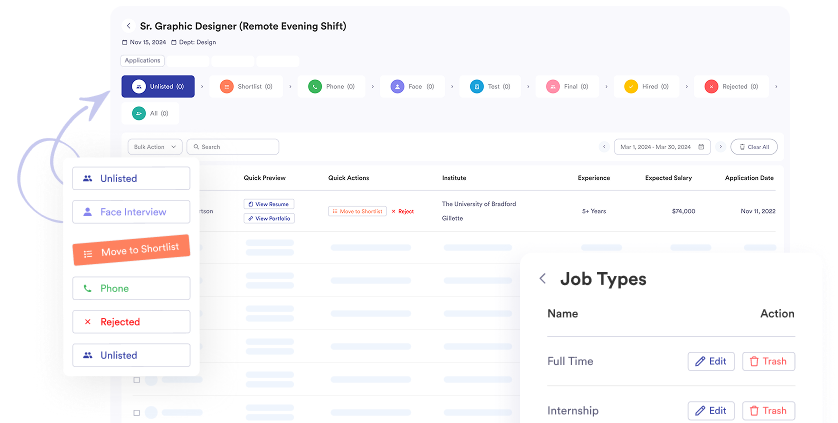Click Edit for the Full Time job type
Screen dimensions: 838x423
[711, 361]
